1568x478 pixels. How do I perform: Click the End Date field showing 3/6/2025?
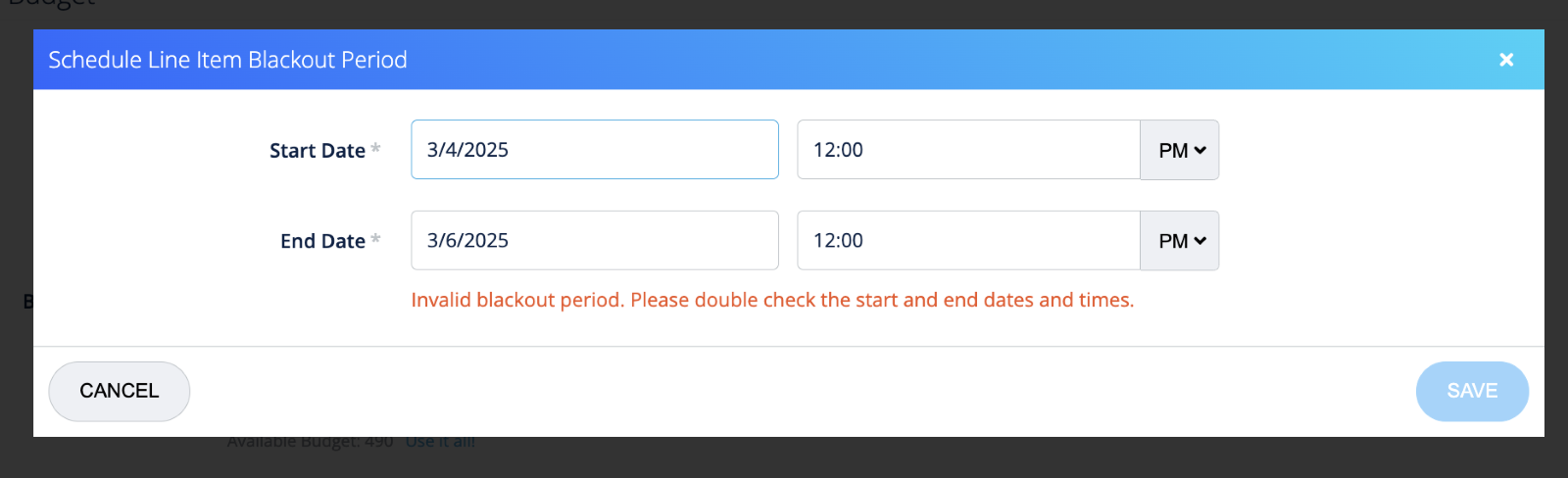tap(594, 241)
